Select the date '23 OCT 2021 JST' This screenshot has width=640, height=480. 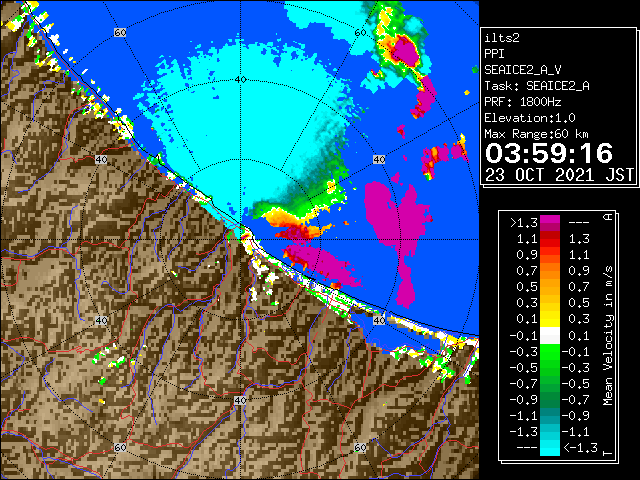(x=559, y=175)
